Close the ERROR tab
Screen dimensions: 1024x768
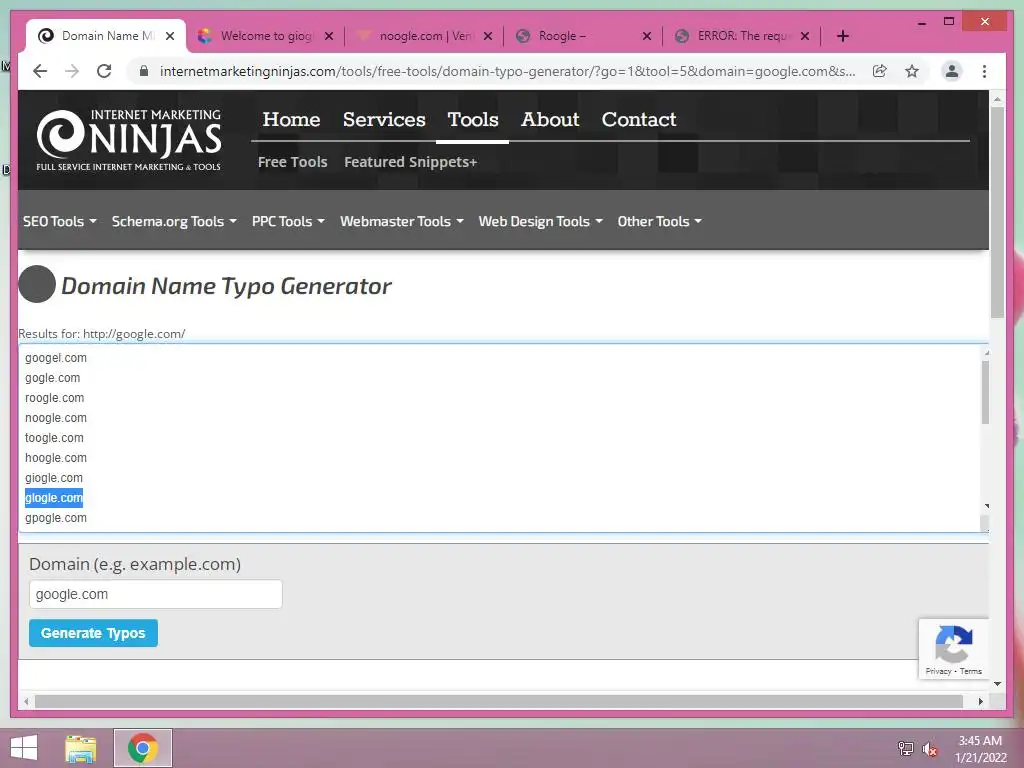click(x=805, y=36)
